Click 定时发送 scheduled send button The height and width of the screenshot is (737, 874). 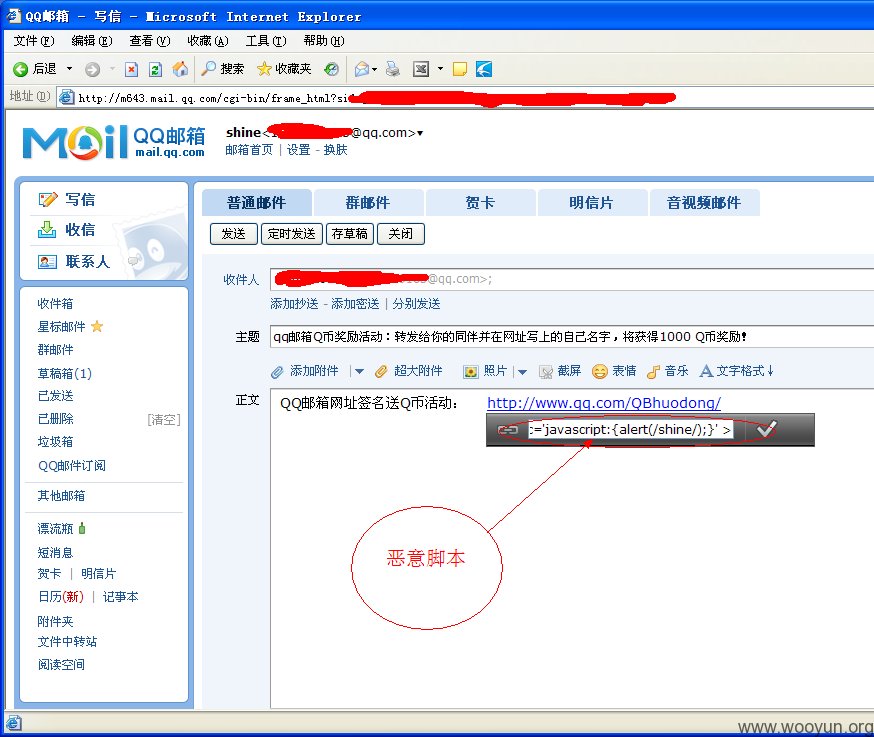(x=292, y=234)
